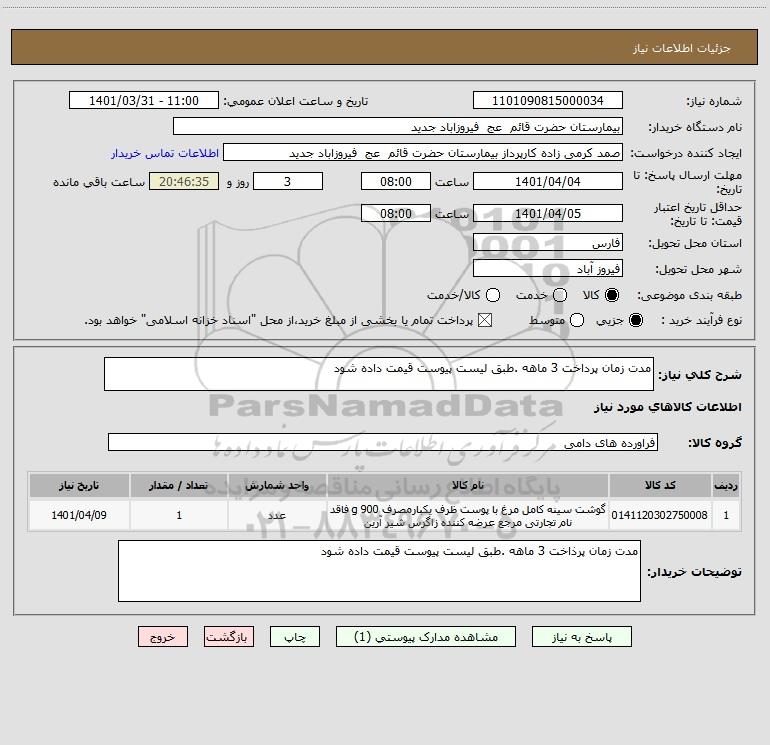Click the گروه کالا field فراورده های دامی

point(383,442)
